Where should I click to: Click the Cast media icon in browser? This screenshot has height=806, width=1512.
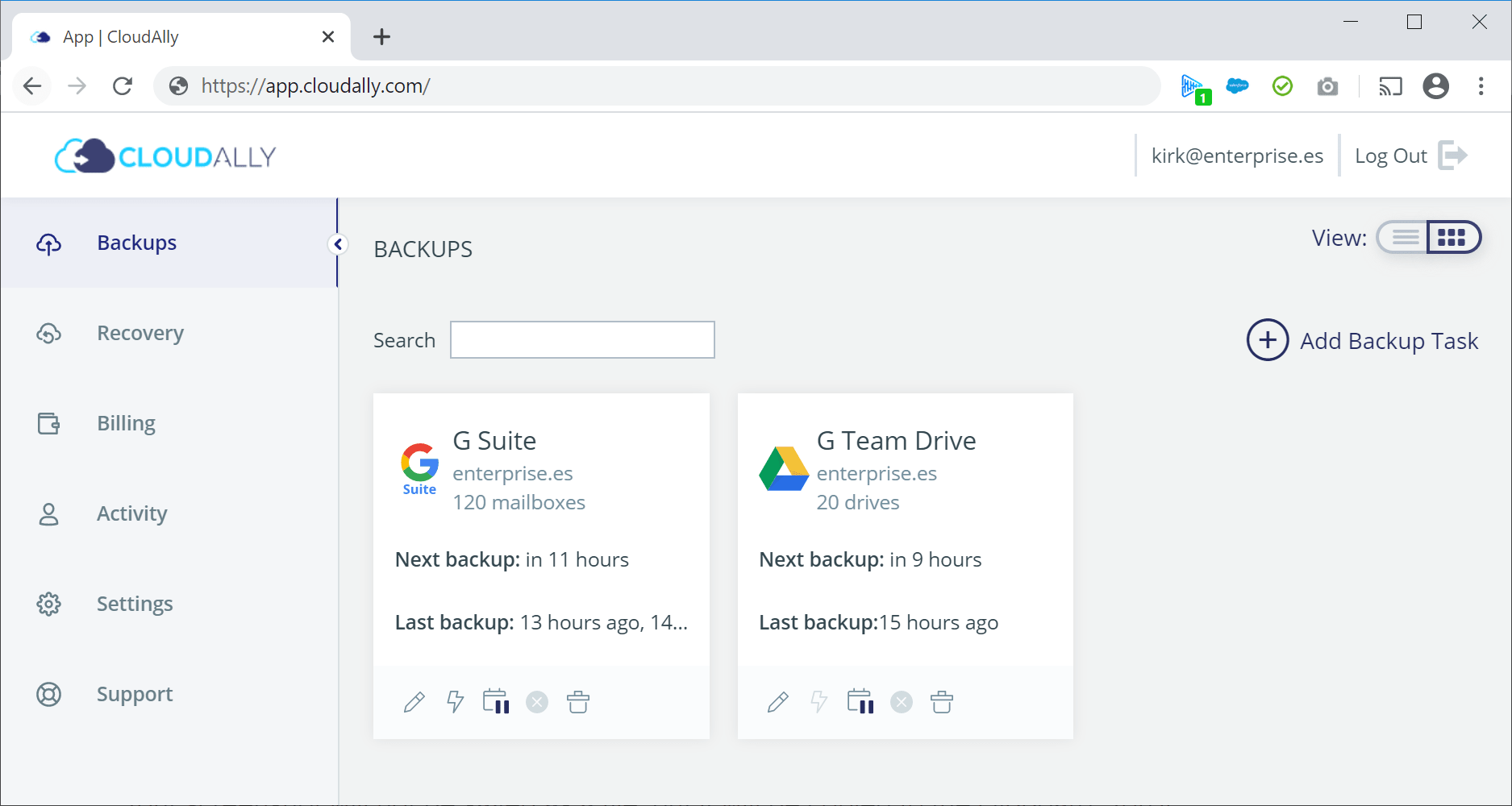1390,86
